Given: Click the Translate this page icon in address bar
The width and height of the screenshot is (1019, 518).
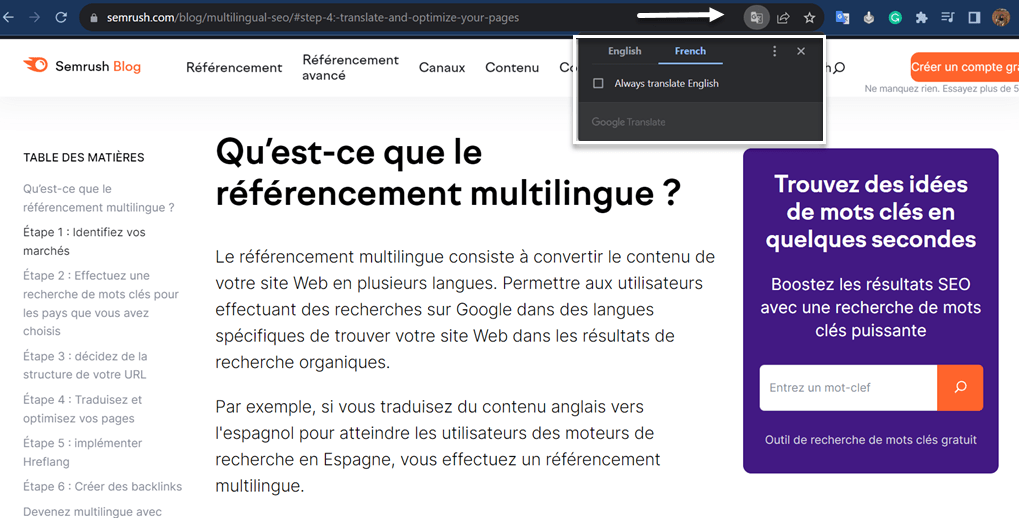Looking at the screenshot, I should pyautogui.click(x=756, y=18).
